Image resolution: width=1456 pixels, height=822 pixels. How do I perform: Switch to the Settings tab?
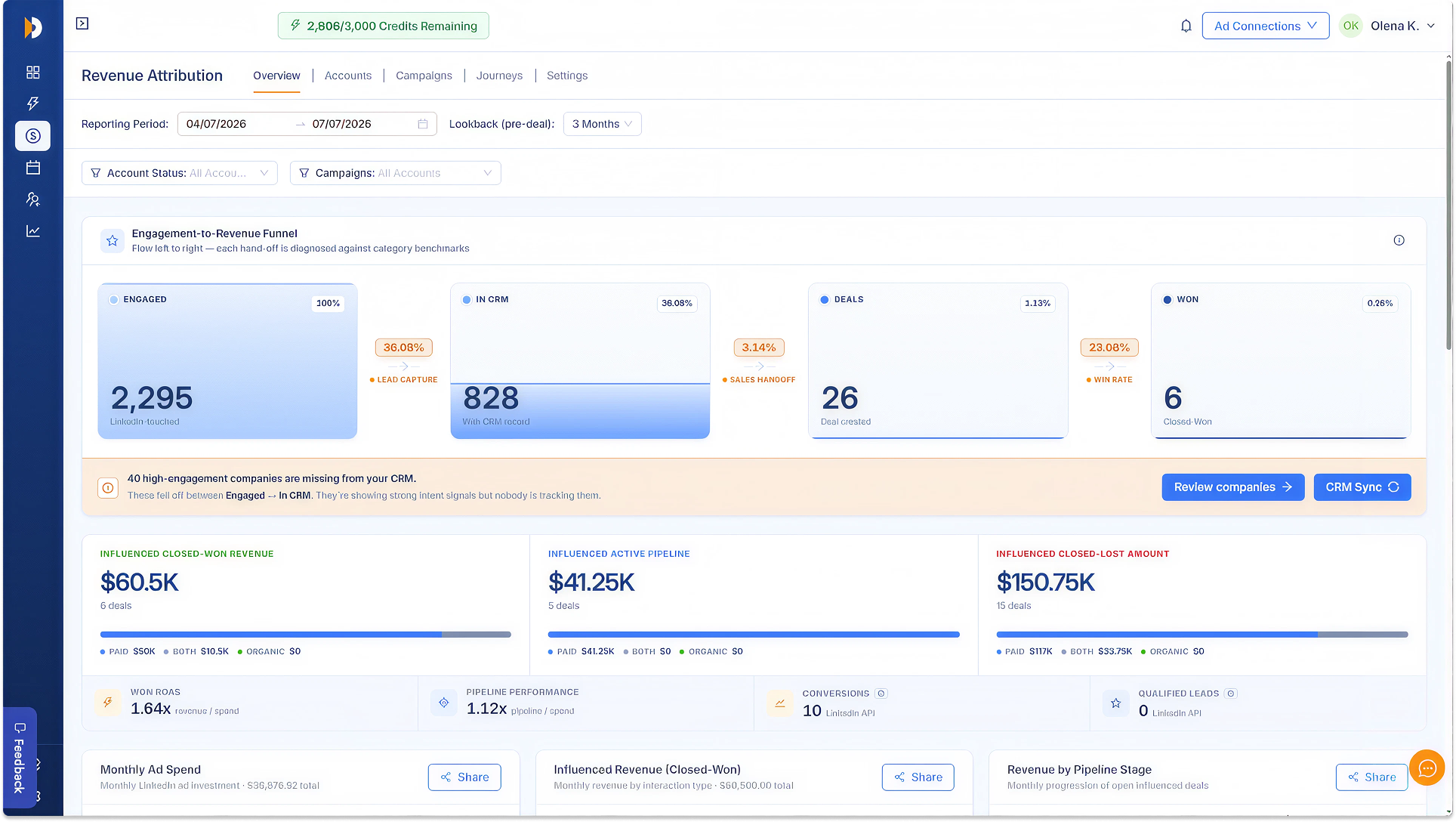click(567, 76)
